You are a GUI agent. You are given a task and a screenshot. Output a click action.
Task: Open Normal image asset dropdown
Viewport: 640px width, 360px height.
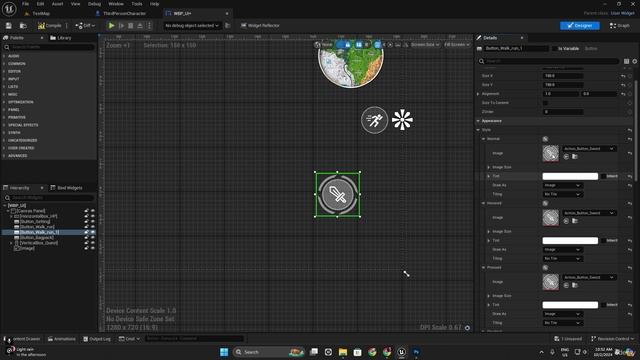point(589,149)
